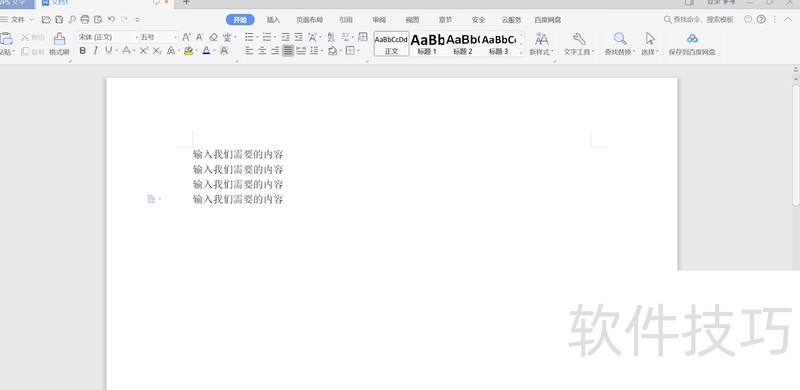Viewport: 800px width, 390px height.
Task: Click the decrease indent icon
Action: (286, 37)
